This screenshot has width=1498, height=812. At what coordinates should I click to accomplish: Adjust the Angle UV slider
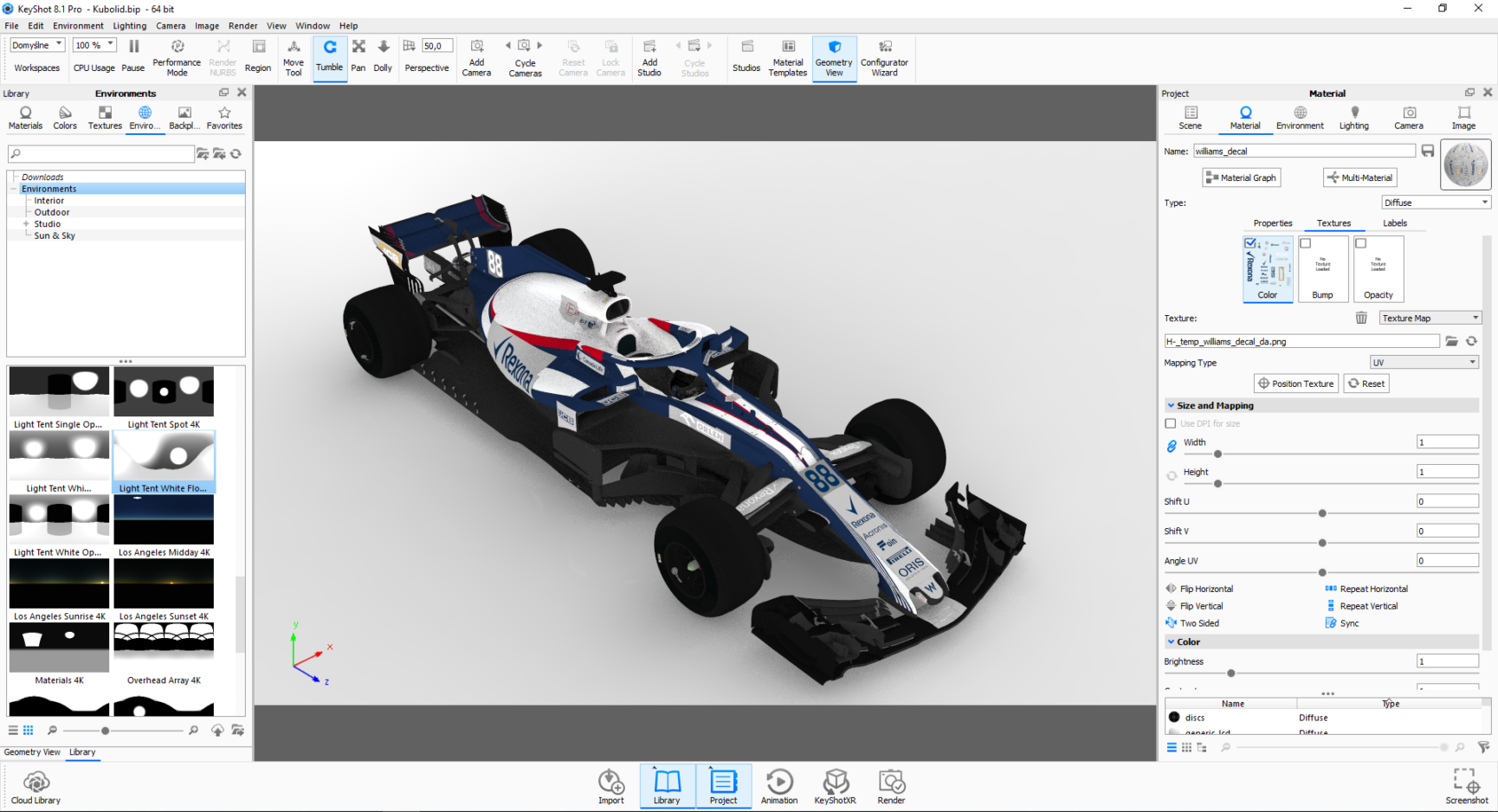click(1322, 573)
